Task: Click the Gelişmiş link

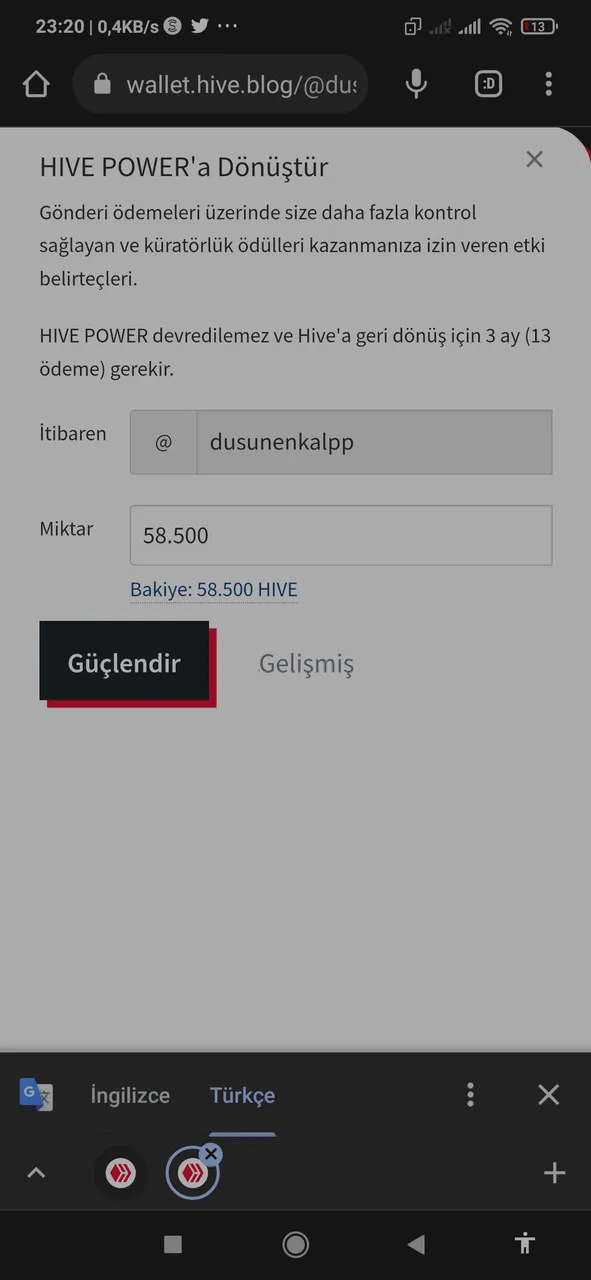Action: point(306,663)
